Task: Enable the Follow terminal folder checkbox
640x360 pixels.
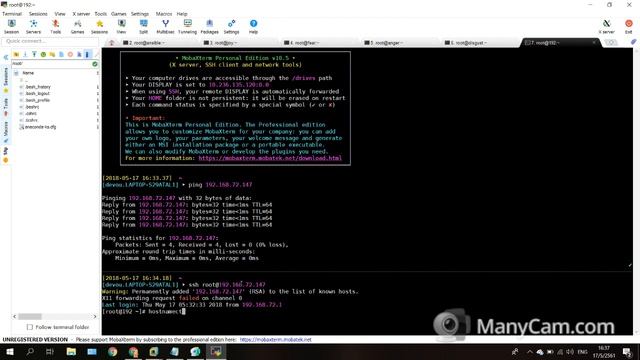Action: (30, 327)
